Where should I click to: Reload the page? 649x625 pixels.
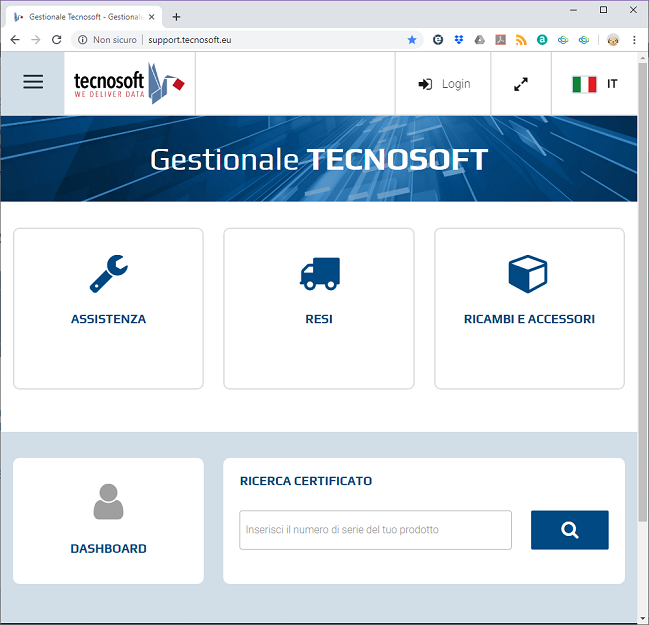[57, 40]
